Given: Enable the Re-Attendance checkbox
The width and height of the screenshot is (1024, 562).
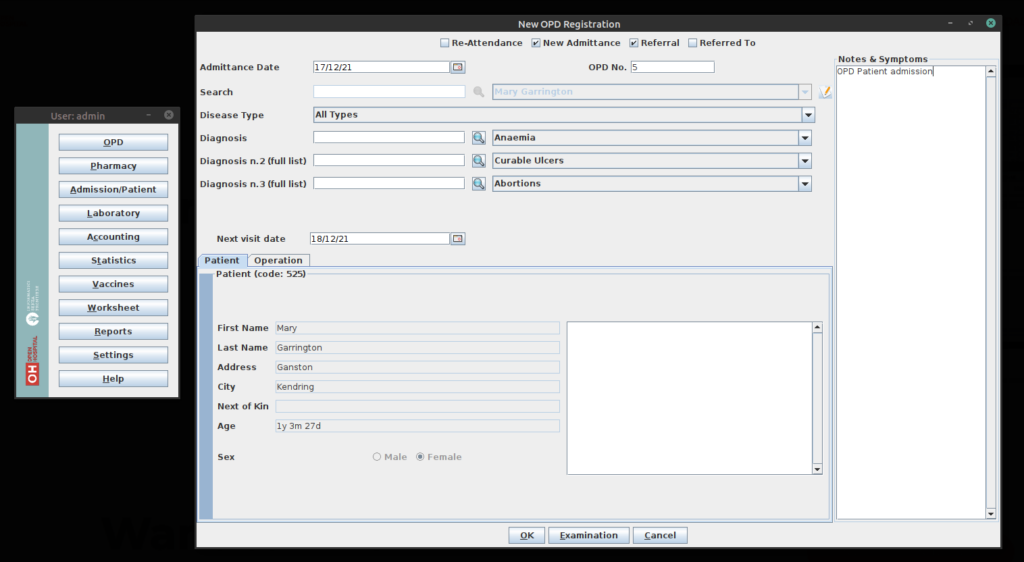Looking at the screenshot, I should pyautogui.click(x=445, y=43).
